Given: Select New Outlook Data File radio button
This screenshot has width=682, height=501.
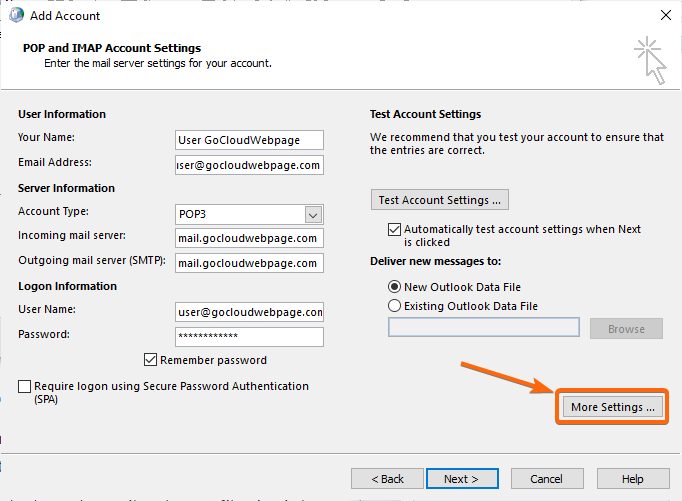Looking at the screenshot, I should tap(394, 287).
